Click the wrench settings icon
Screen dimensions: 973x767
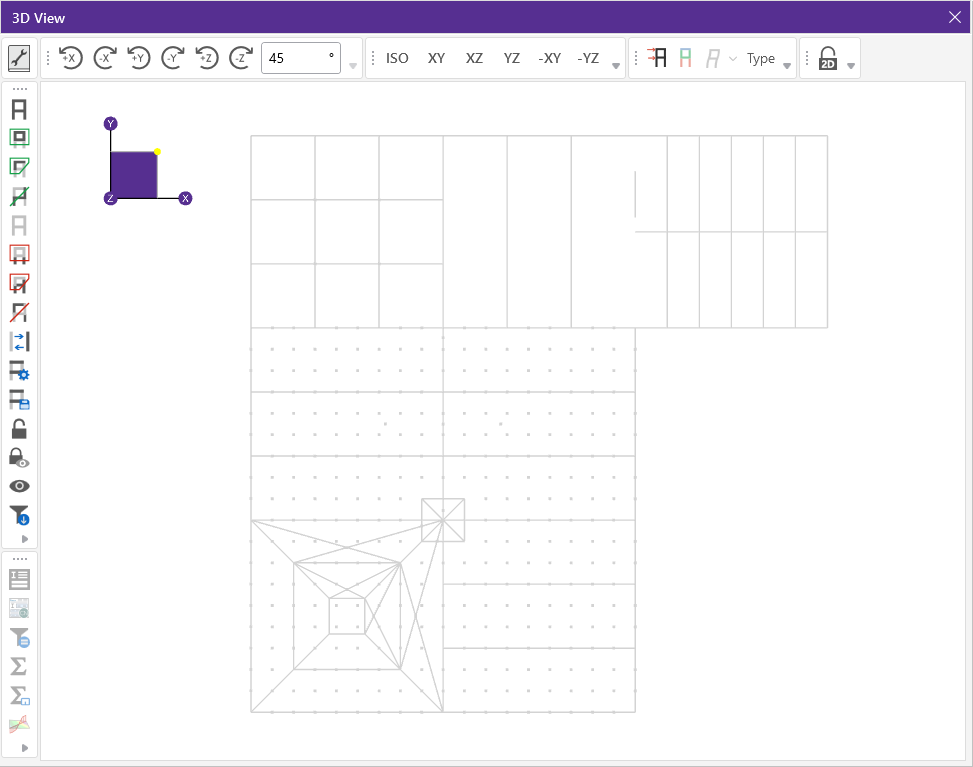tap(18, 58)
